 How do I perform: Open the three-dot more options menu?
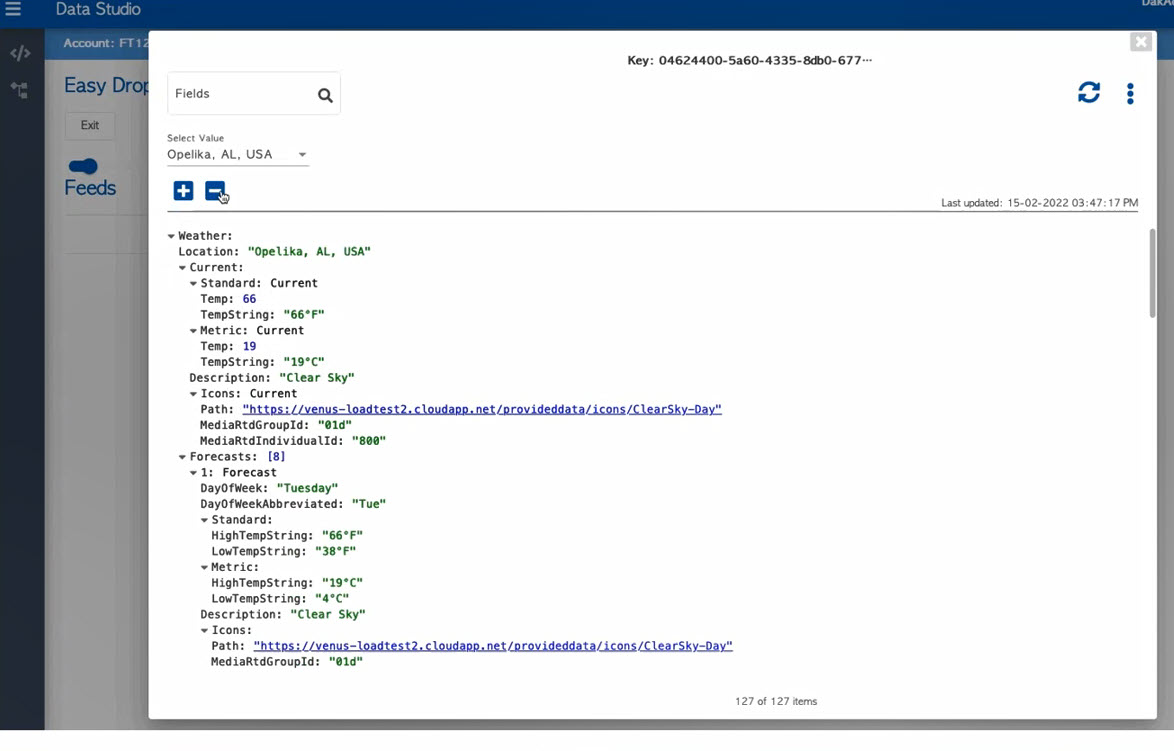[1130, 93]
